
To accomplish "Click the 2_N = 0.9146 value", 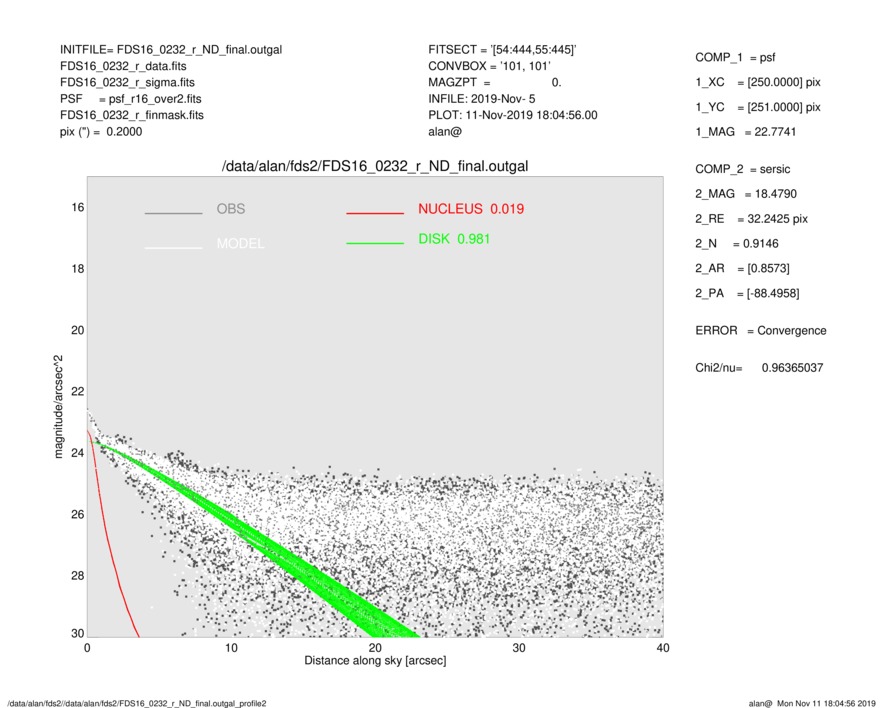I will (x=737, y=244).
